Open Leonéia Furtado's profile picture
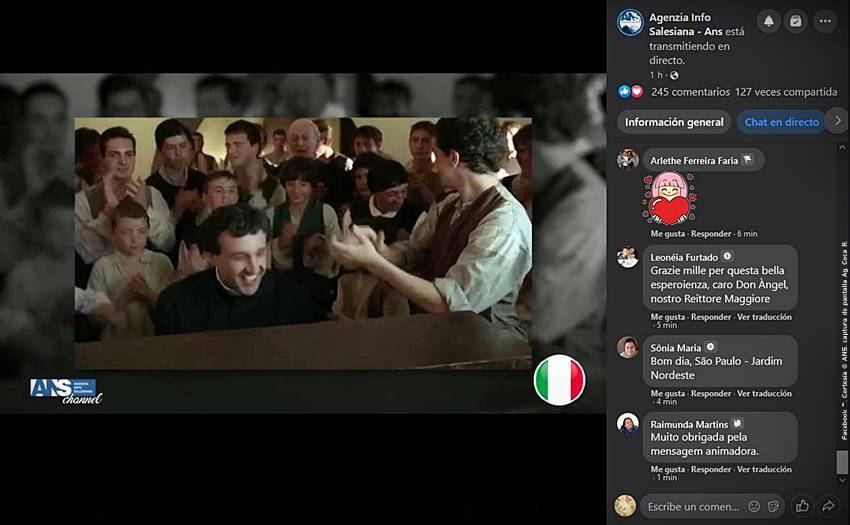 628,257
